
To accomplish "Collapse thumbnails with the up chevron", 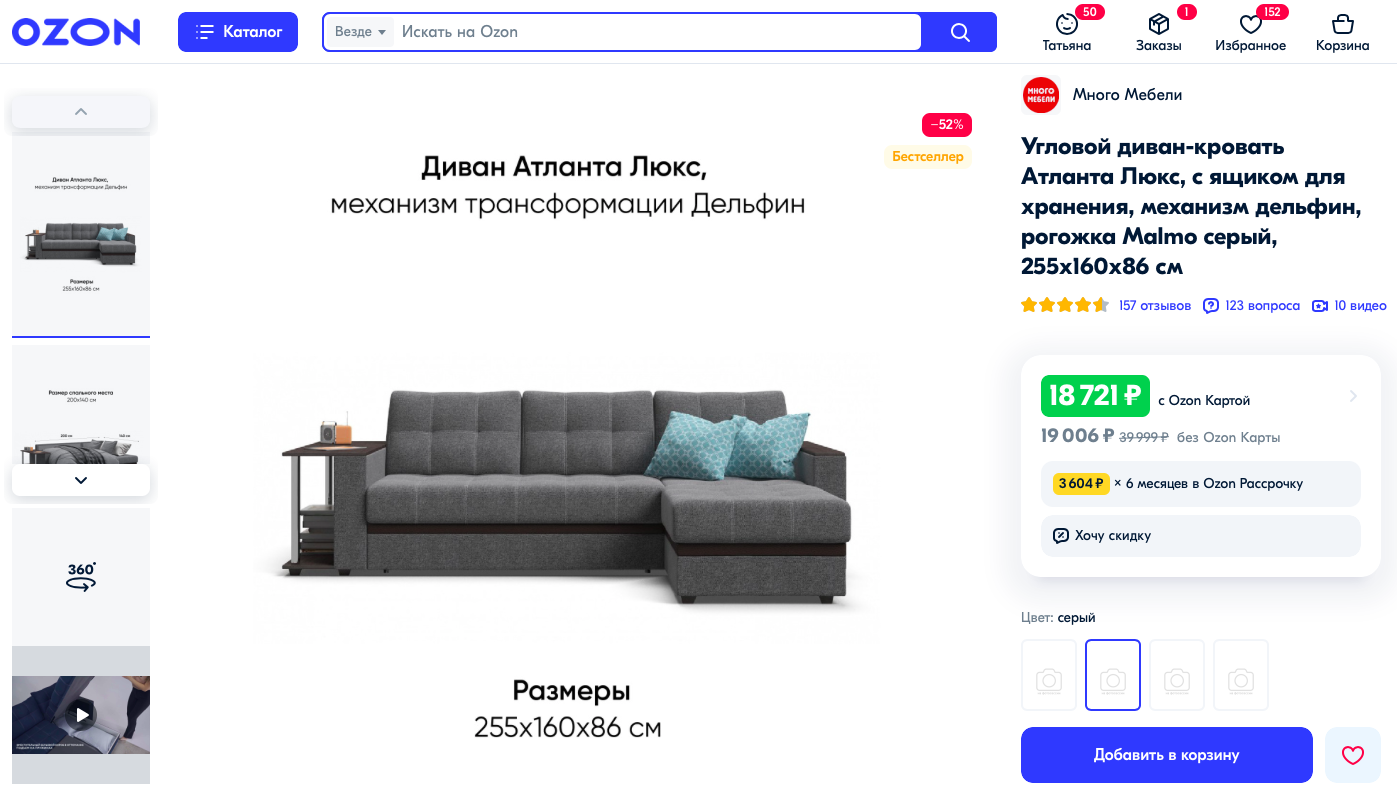I will [x=81, y=112].
